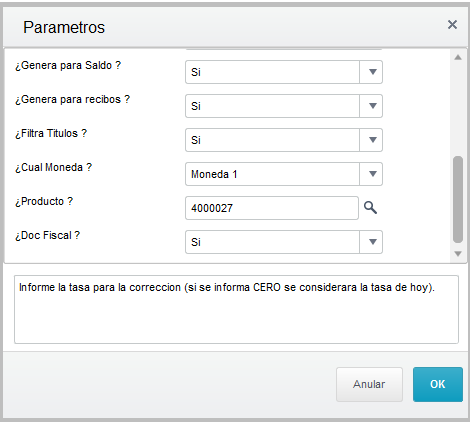Click the Anular button
This screenshot has height=422, width=470.
369,384
